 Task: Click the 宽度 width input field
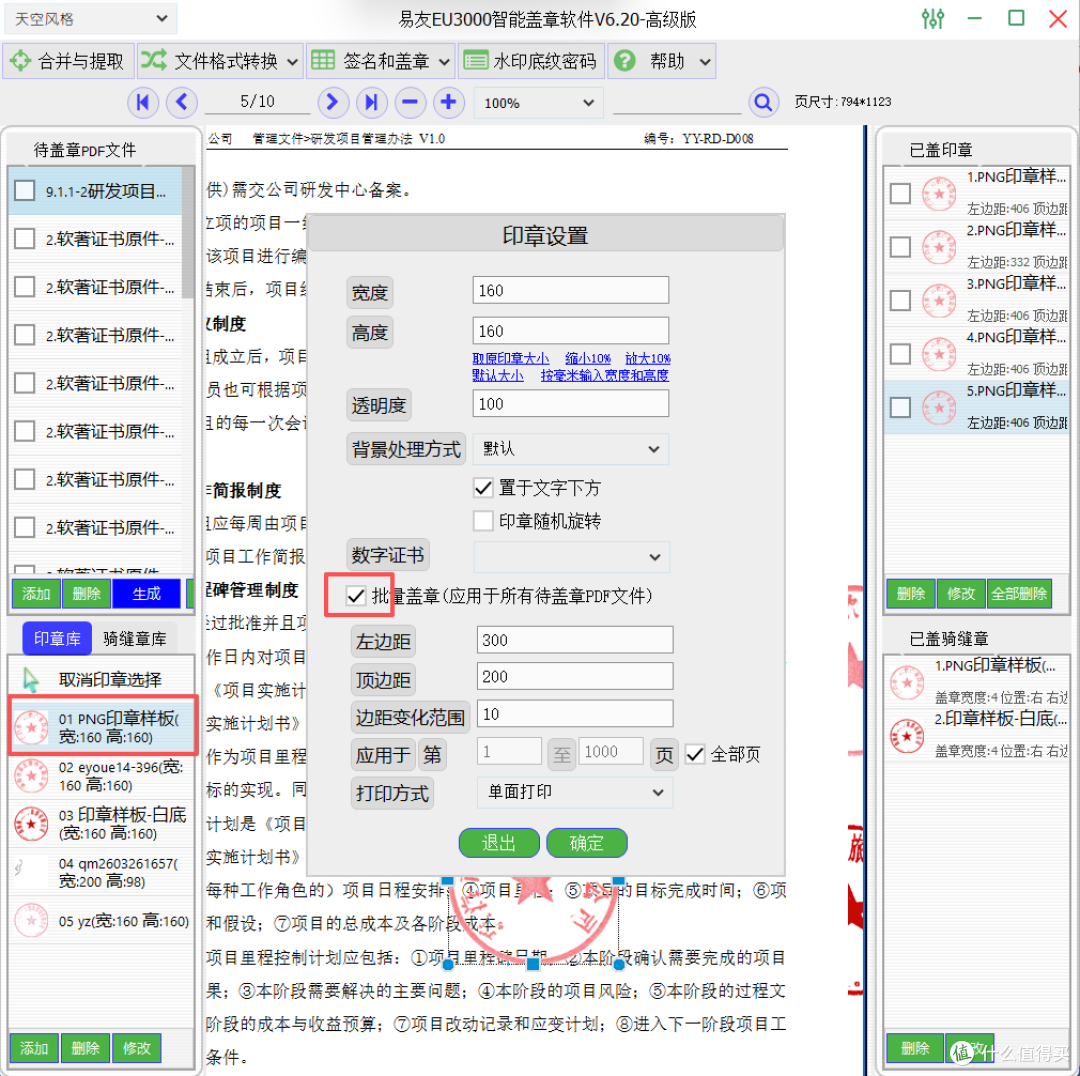pos(570,290)
